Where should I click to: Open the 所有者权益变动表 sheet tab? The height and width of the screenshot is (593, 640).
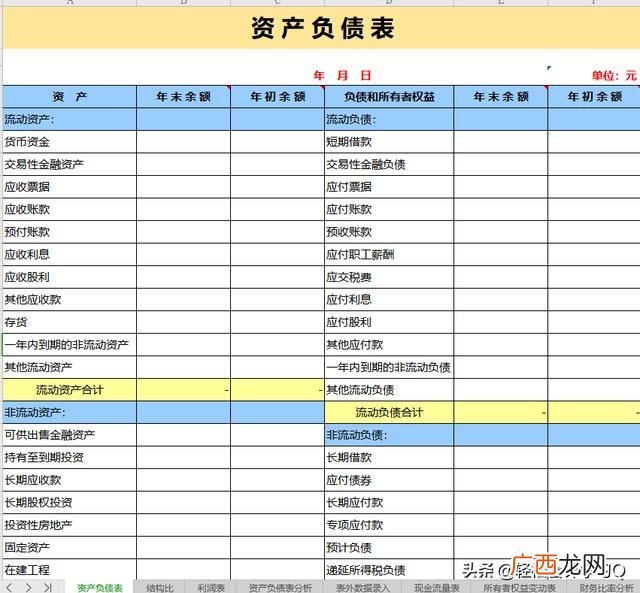pyautogui.click(x=519, y=588)
